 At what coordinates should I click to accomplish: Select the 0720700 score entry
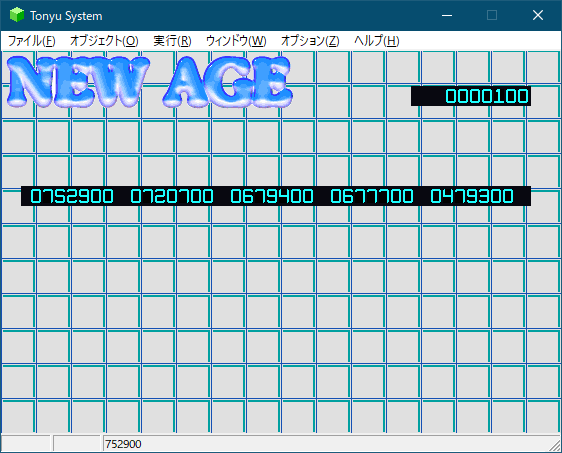pyautogui.click(x=172, y=196)
